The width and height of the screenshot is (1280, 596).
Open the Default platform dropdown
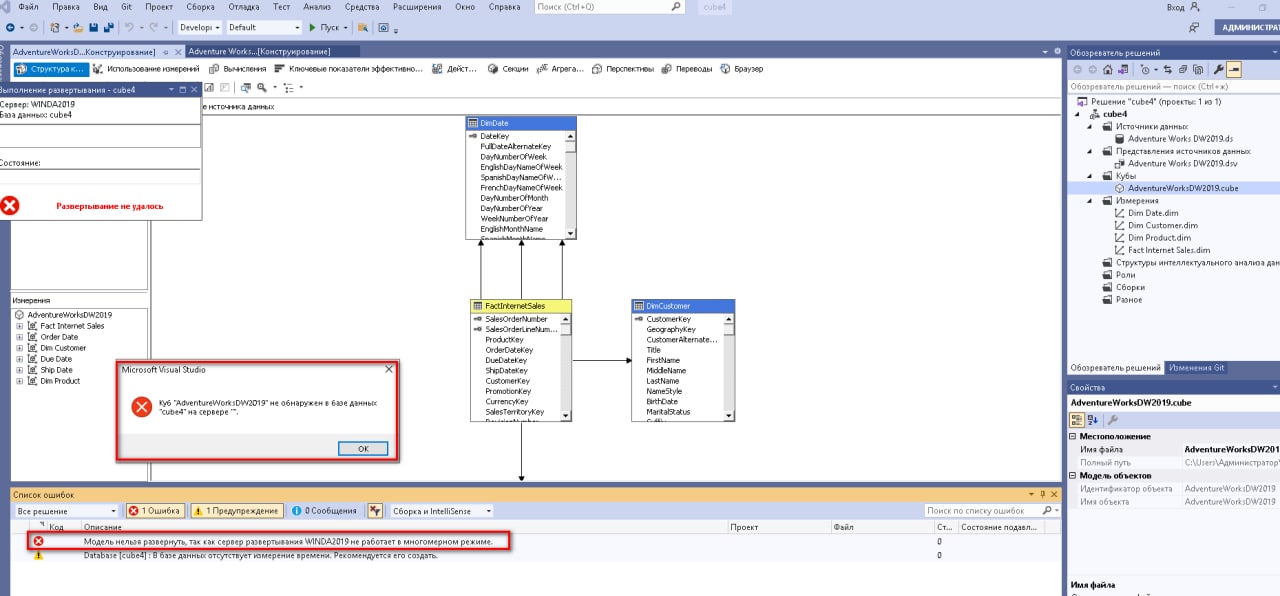[264, 28]
